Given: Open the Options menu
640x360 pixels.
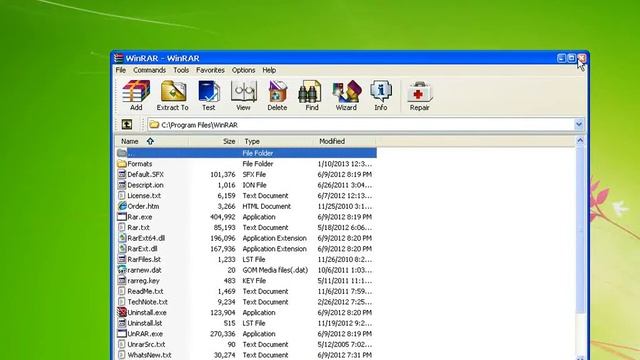Looking at the screenshot, I should pyautogui.click(x=243, y=70).
